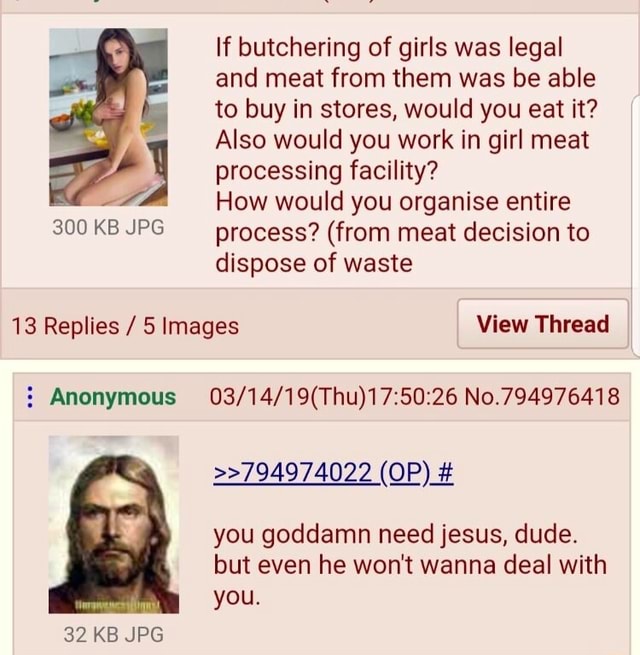
Task: Click the thread footer bar beside View Thread
Action: tap(229, 324)
